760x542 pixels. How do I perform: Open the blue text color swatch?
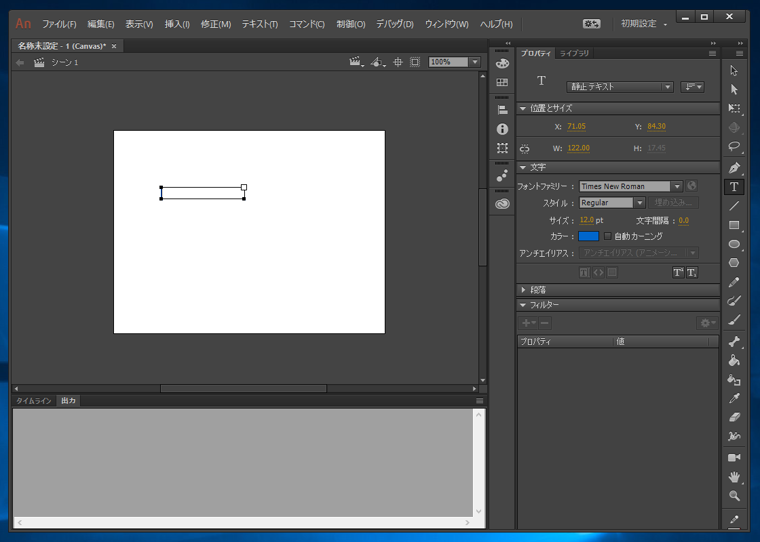(588, 236)
